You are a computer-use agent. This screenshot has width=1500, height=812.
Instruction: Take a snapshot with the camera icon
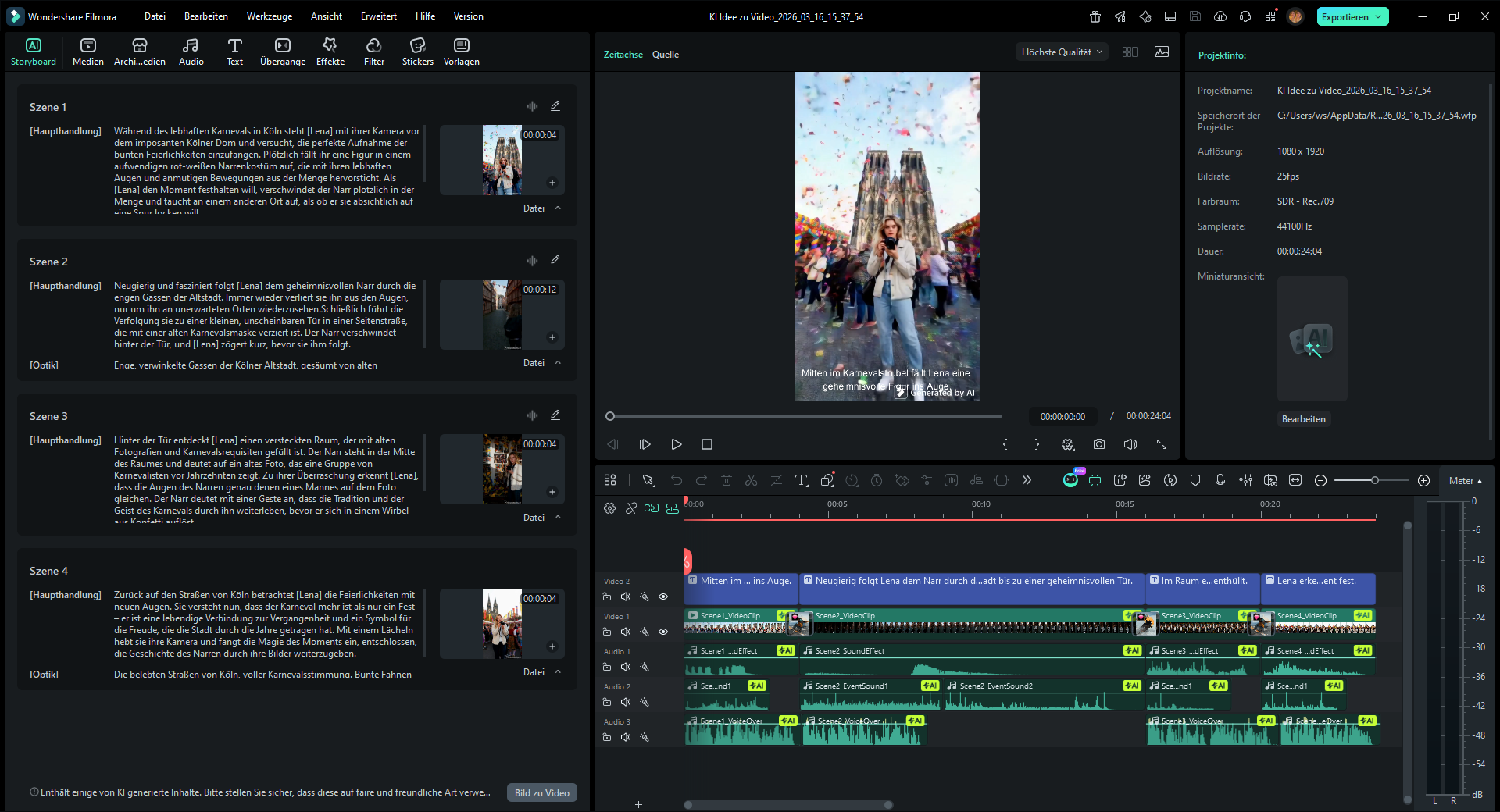click(1099, 444)
